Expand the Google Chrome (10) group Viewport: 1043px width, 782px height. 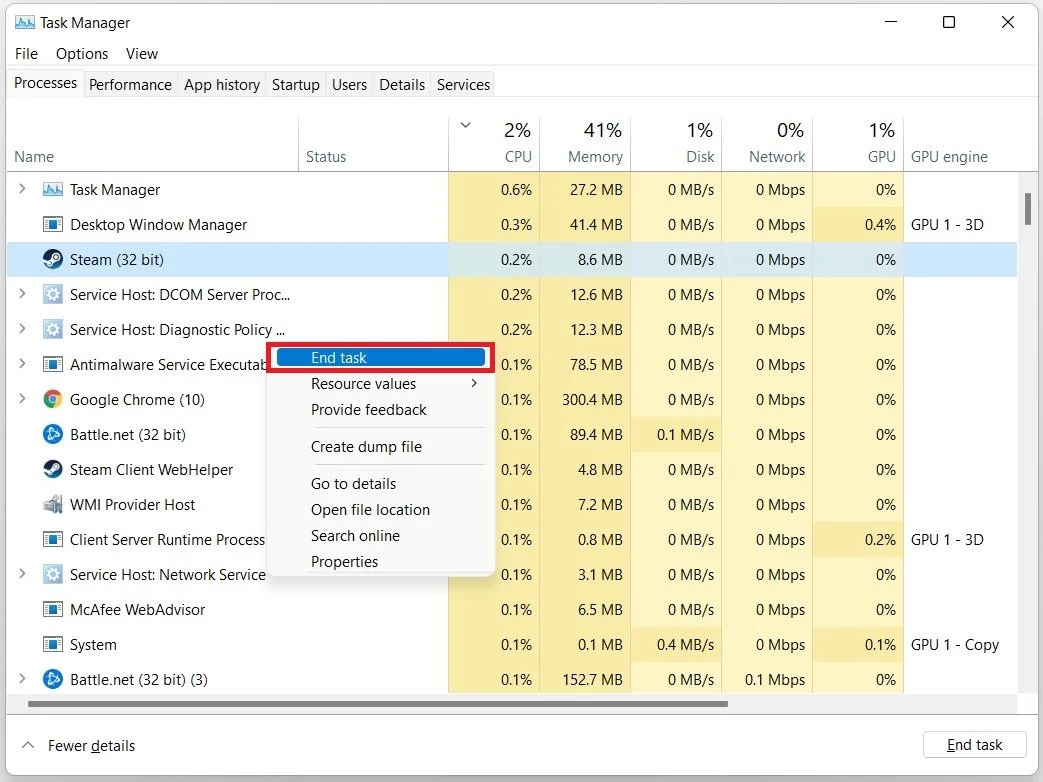point(23,399)
